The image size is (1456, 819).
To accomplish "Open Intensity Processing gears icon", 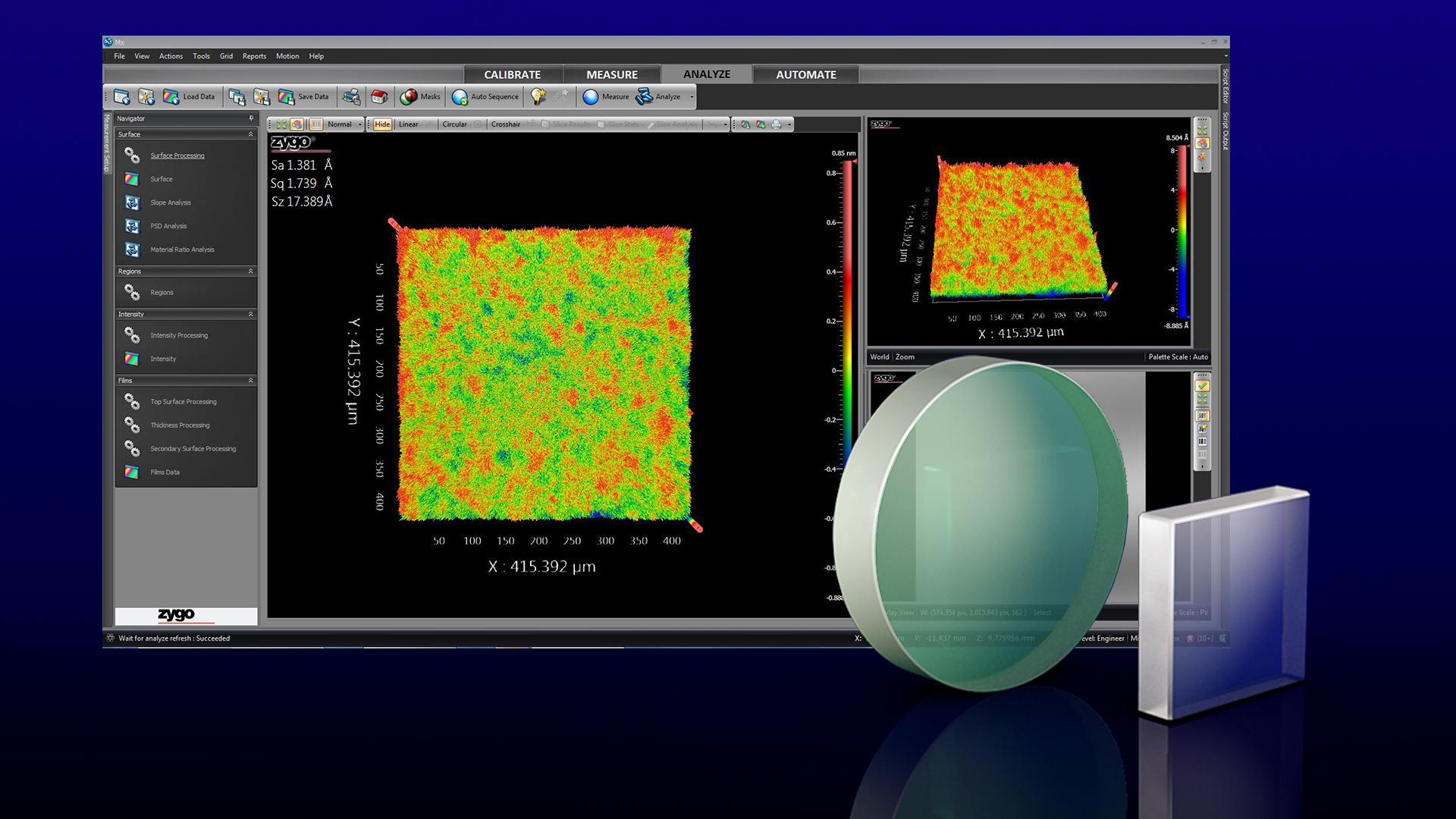I will (132, 335).
